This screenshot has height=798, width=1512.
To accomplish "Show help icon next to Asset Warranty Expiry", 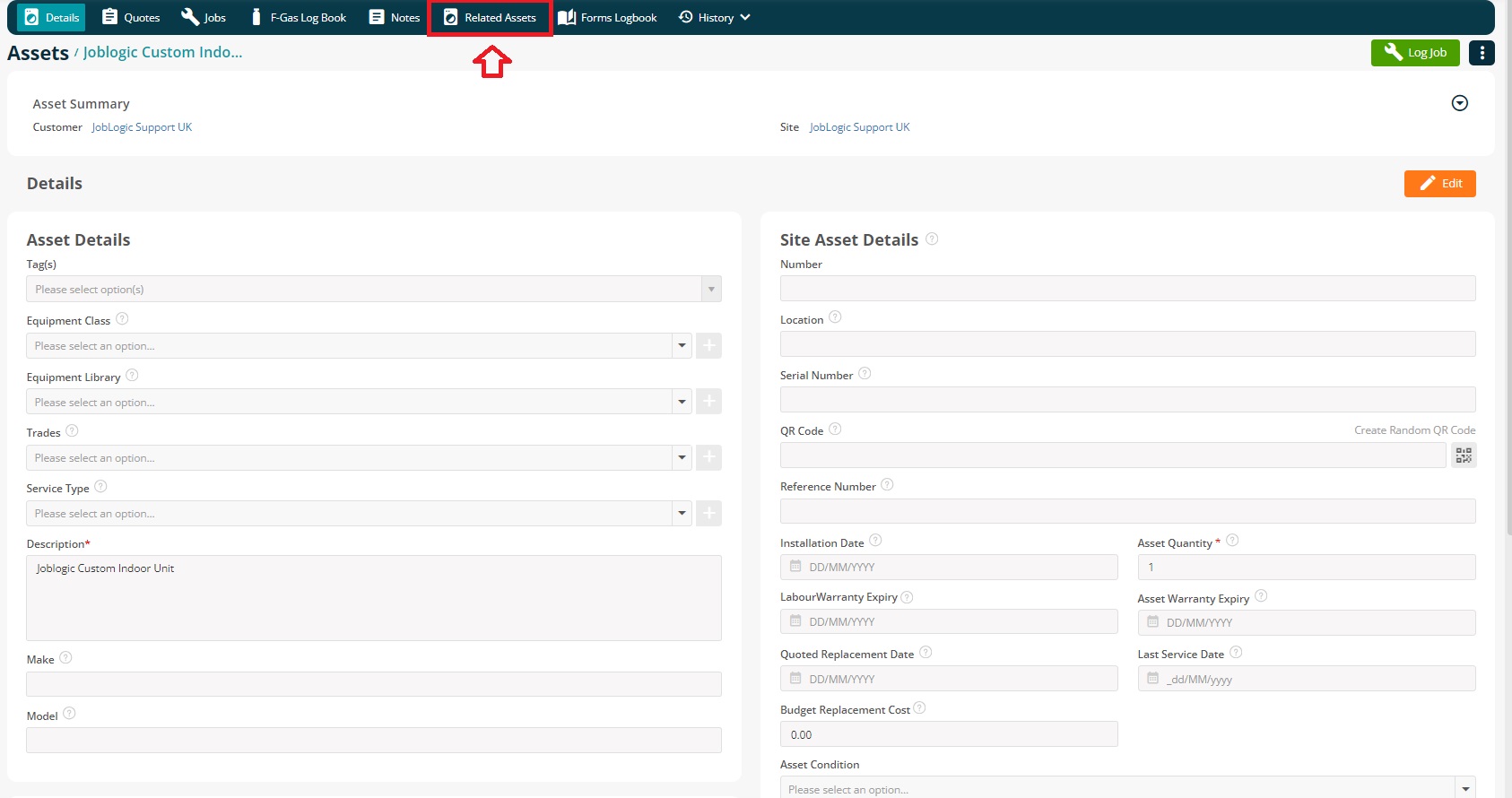I will point(1261,595).
